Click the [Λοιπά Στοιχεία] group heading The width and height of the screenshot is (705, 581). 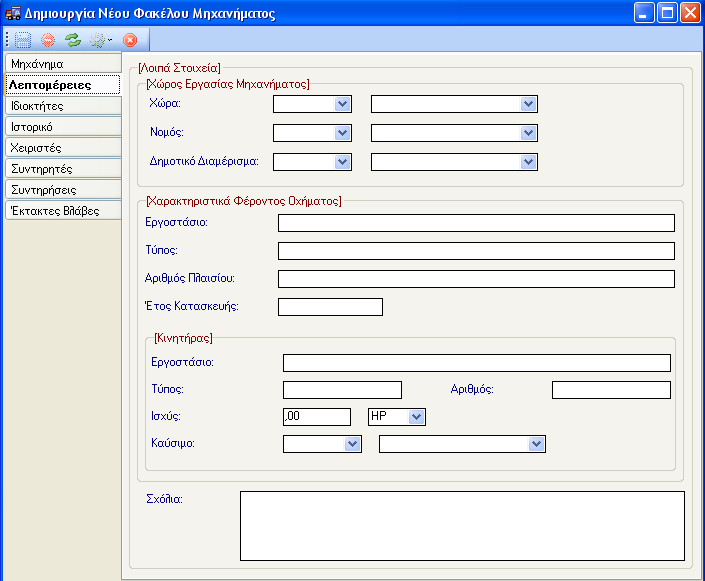click(x=179, y=68)
